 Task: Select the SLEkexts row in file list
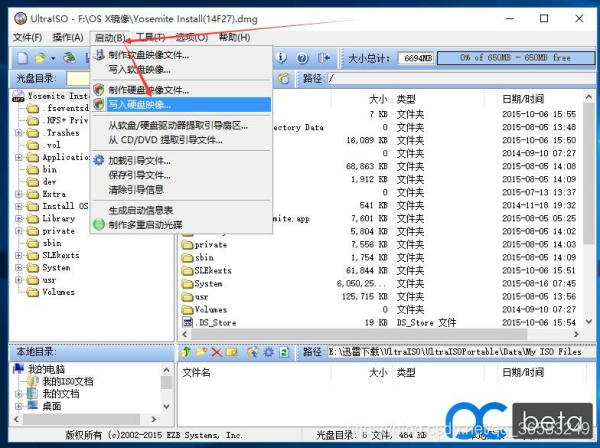[380, 270]
